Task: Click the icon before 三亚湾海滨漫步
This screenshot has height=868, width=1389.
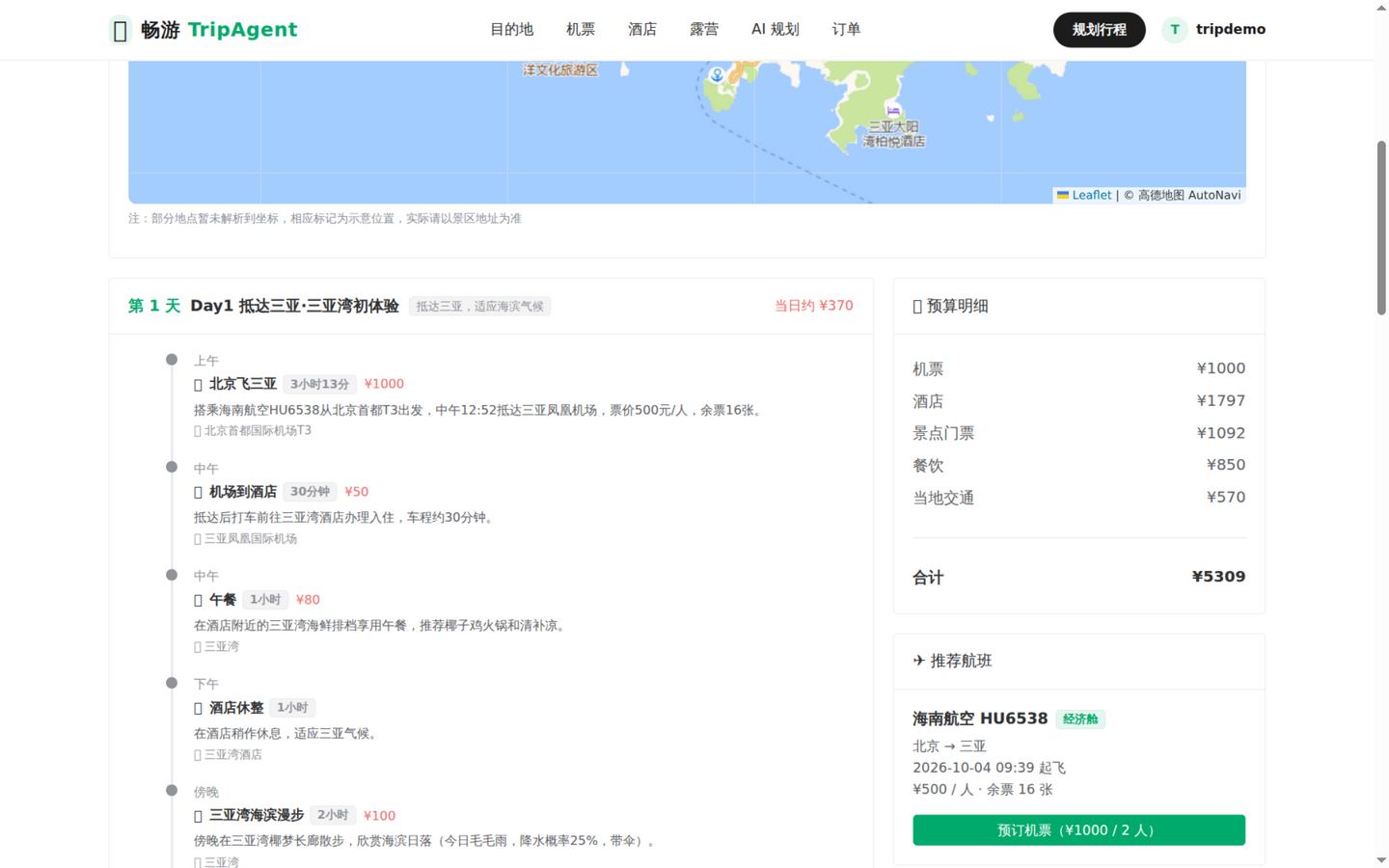Action: (x=198, y=817)
